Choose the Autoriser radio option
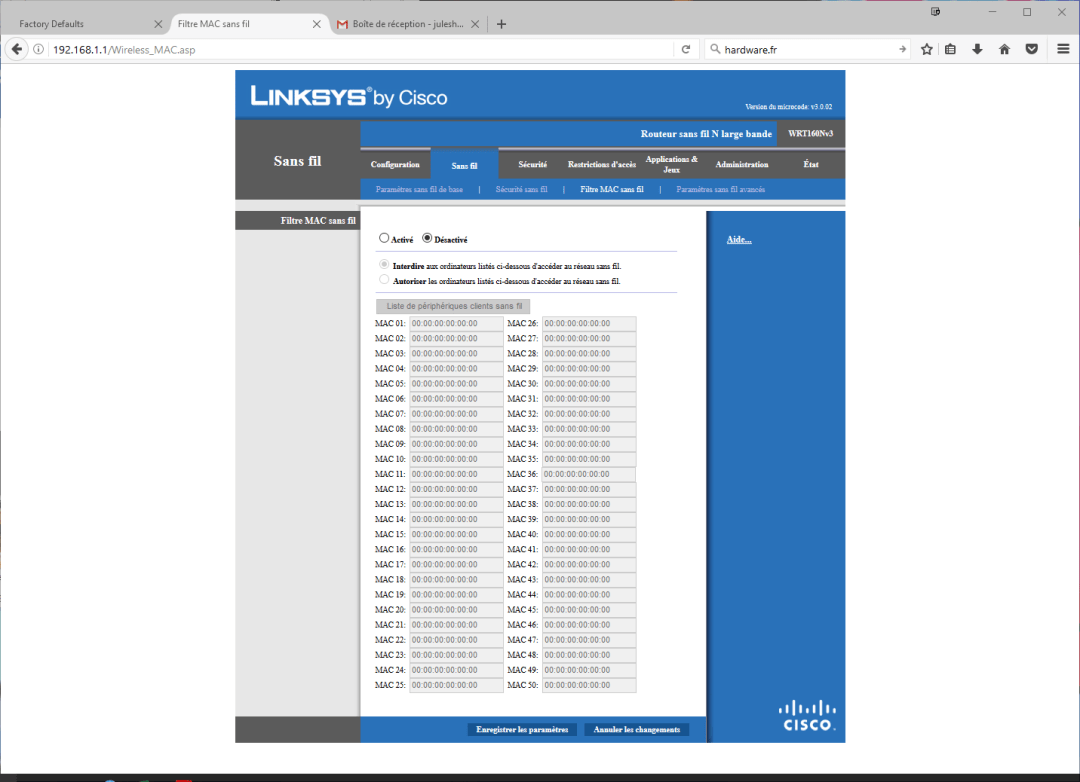1080x782 pixels. tap(384, 281)
